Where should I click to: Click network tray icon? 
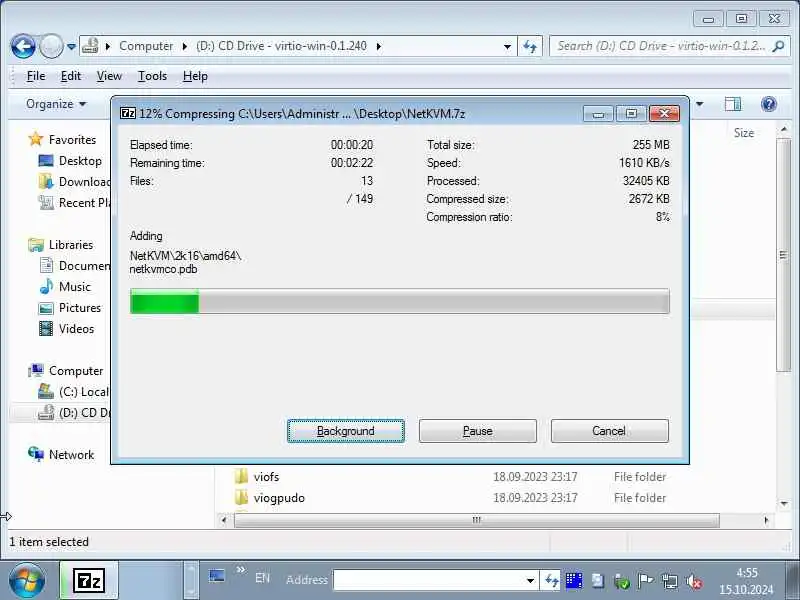[670, 581]
